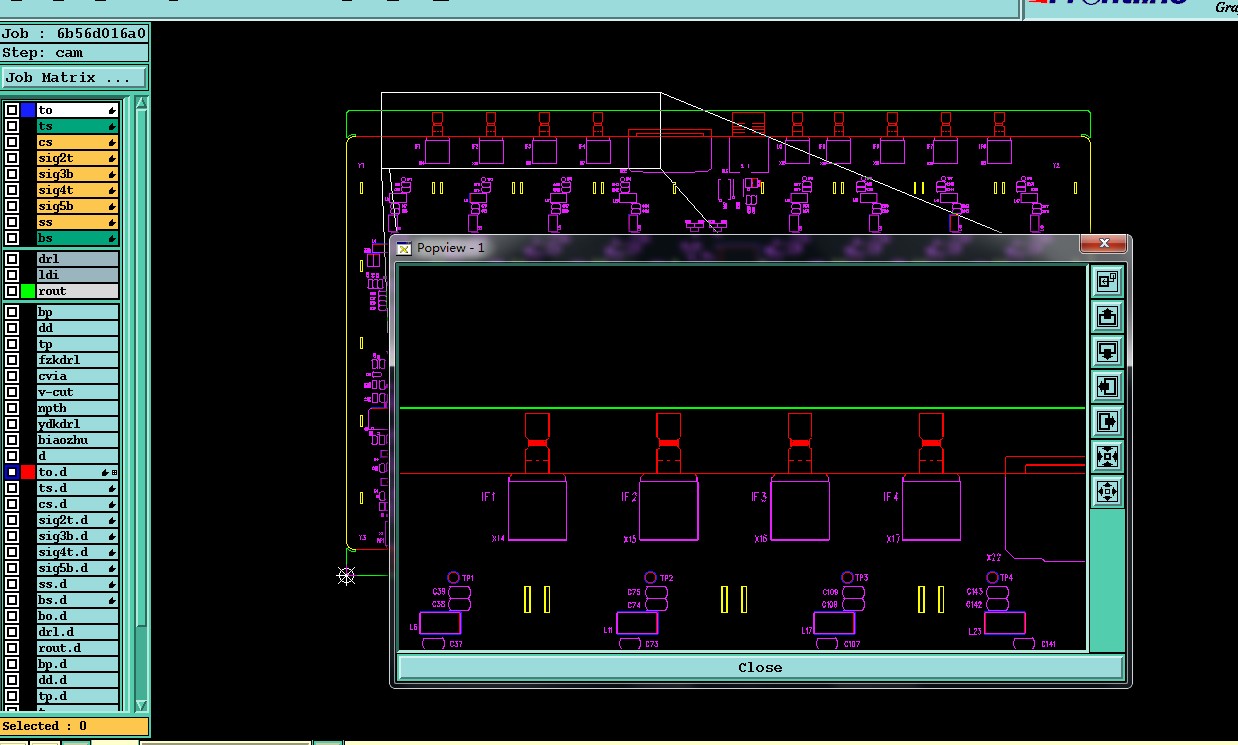The height and width of the screenshot is (745, 1238).
Task: Click the feature marker on the 'bs' layer
Action: tap(112, 238)
